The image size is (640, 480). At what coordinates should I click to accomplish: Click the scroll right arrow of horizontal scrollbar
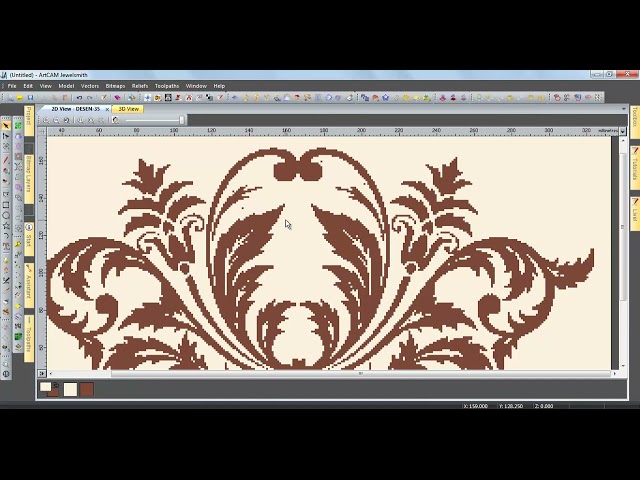(x=615, y=373)
